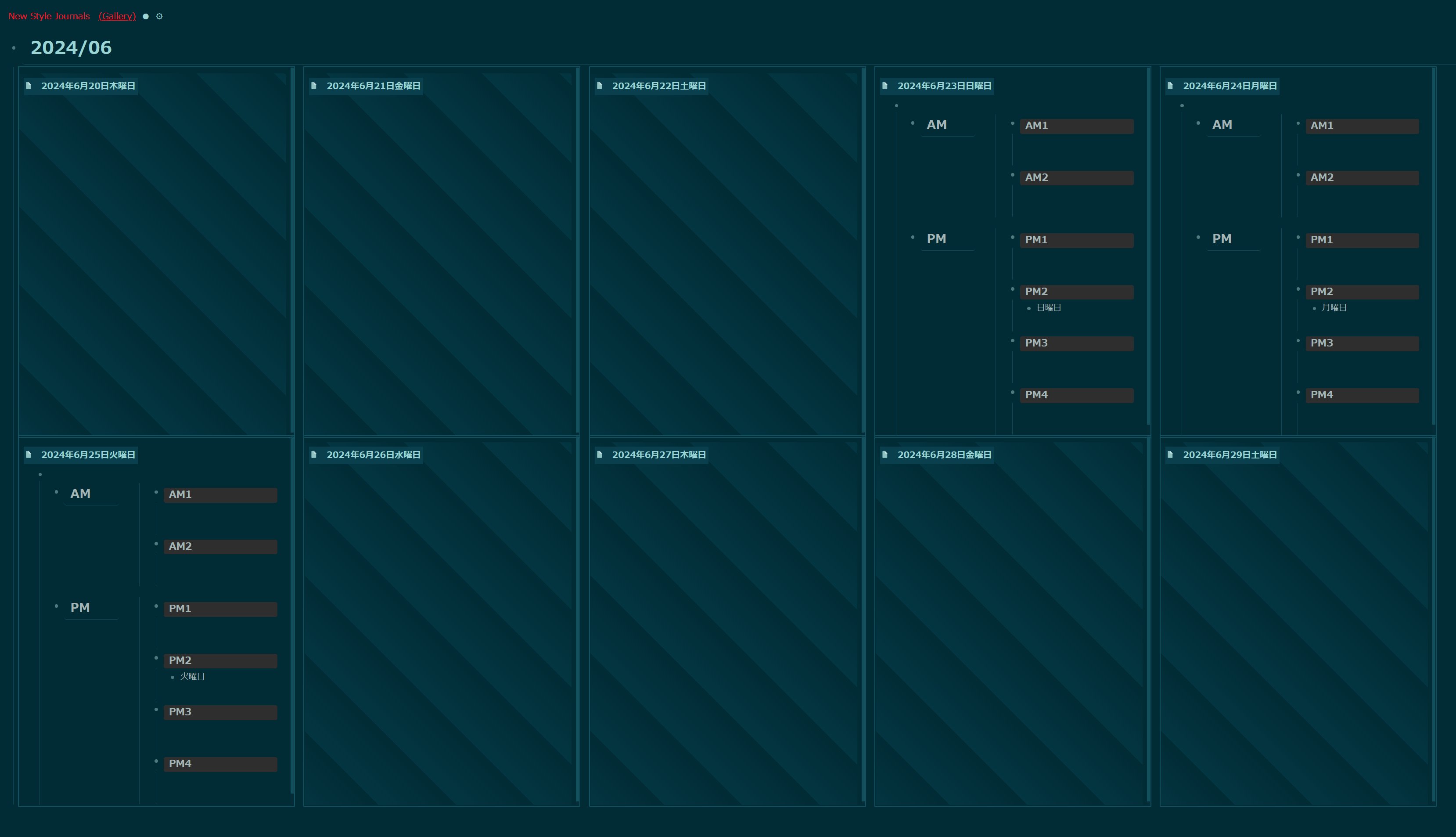Click the top-level bullet in the June 24 card
This screenshot has height=837, width=1456.
tap(1182, 105)
